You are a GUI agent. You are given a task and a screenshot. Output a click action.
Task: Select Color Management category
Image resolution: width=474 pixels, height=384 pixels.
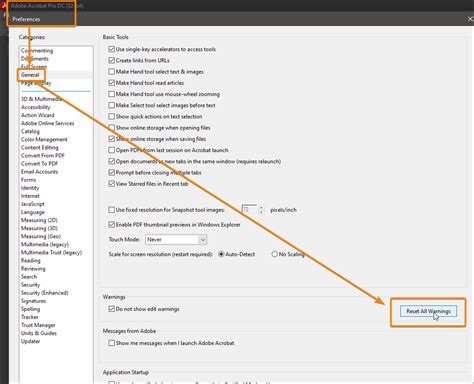click(x=44, y=139)
